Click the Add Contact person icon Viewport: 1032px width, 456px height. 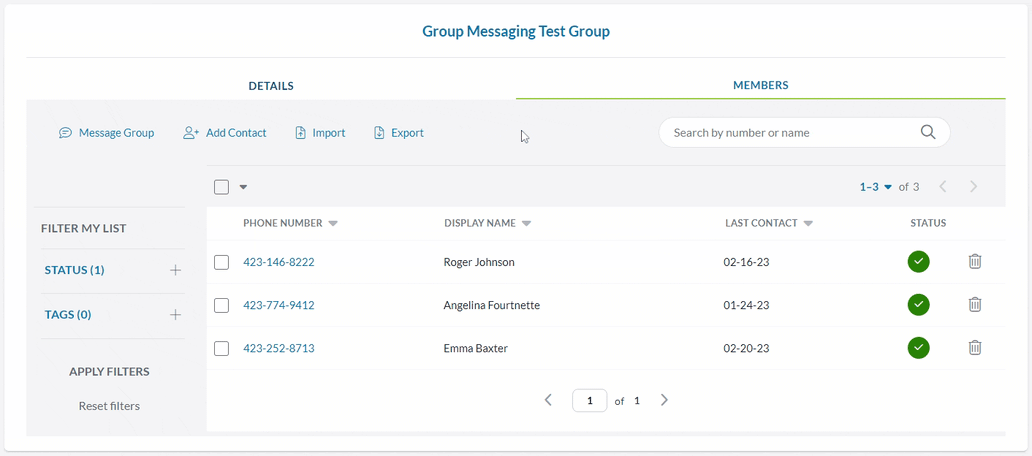[191, 133]
